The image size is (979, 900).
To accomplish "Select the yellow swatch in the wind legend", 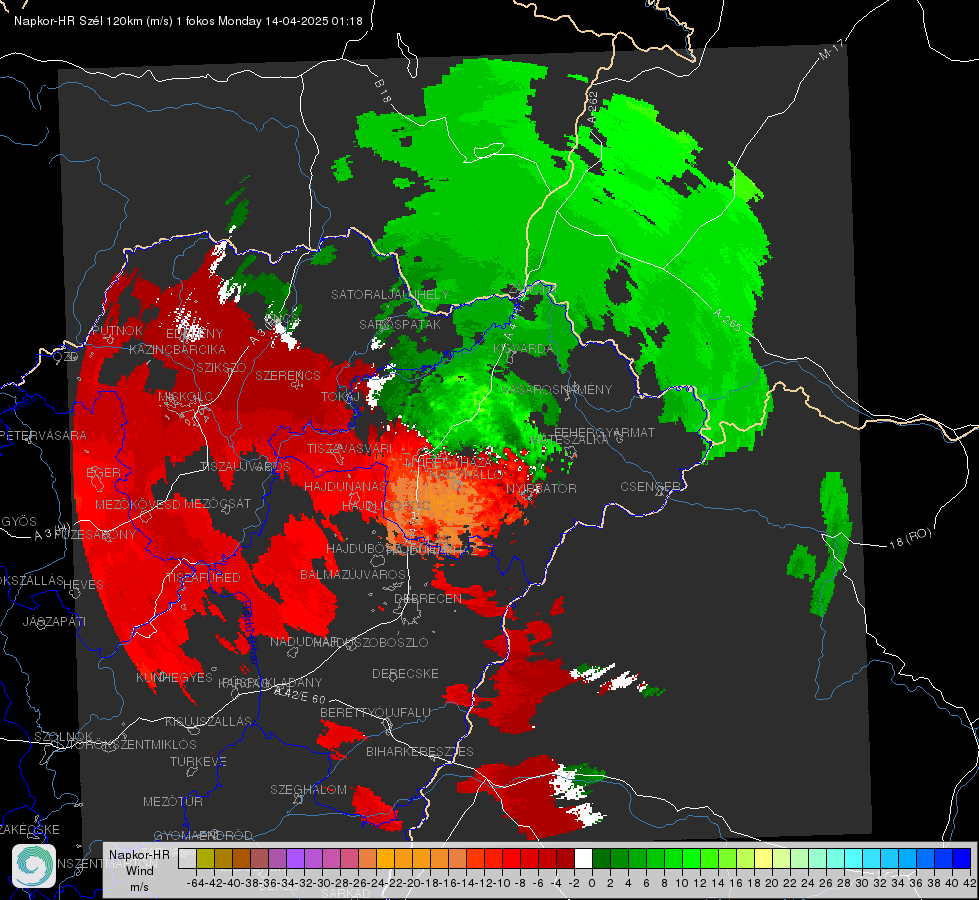I will click(x=764, y=858).
